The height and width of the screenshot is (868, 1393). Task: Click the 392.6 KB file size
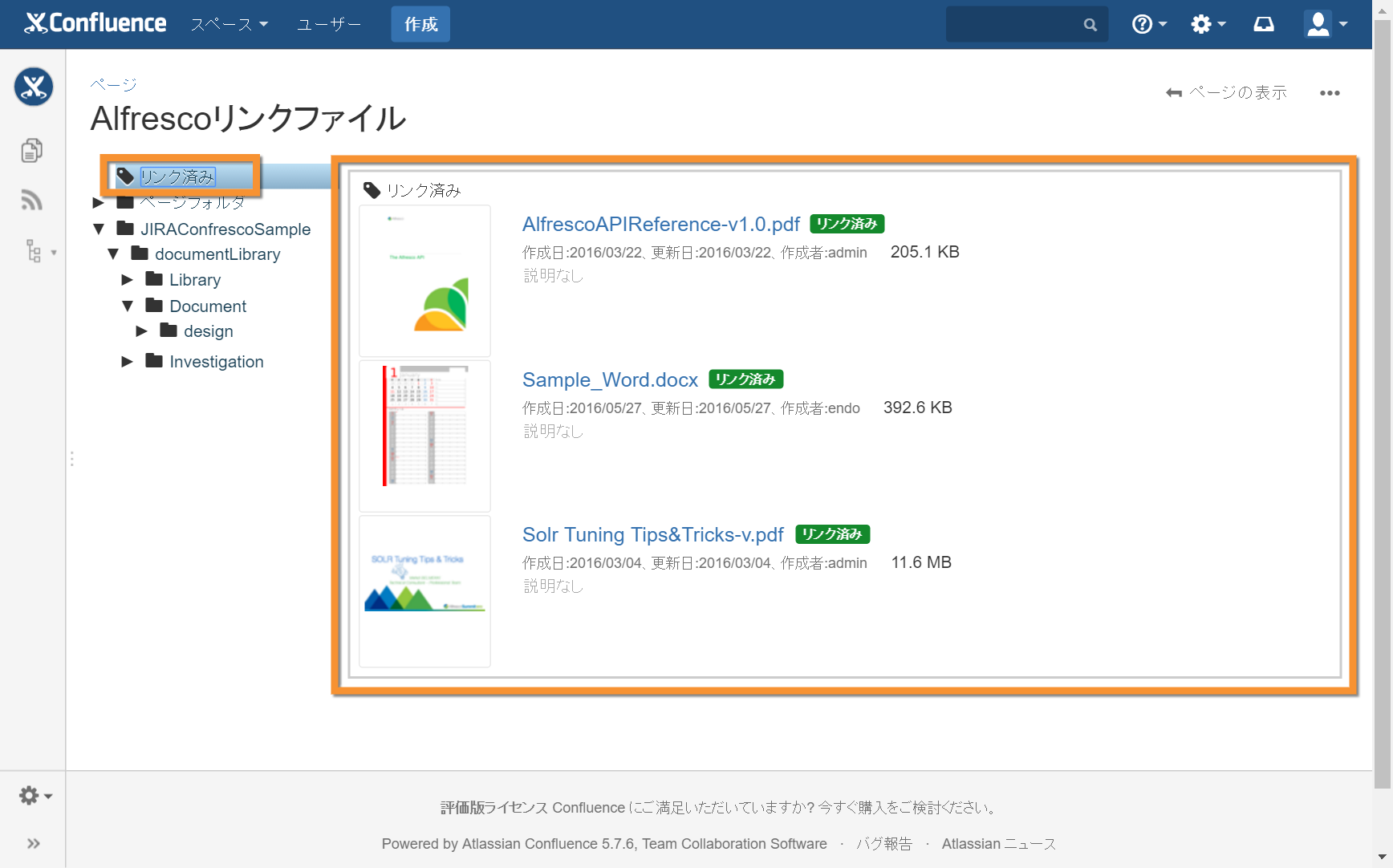(x=918, y=408)
